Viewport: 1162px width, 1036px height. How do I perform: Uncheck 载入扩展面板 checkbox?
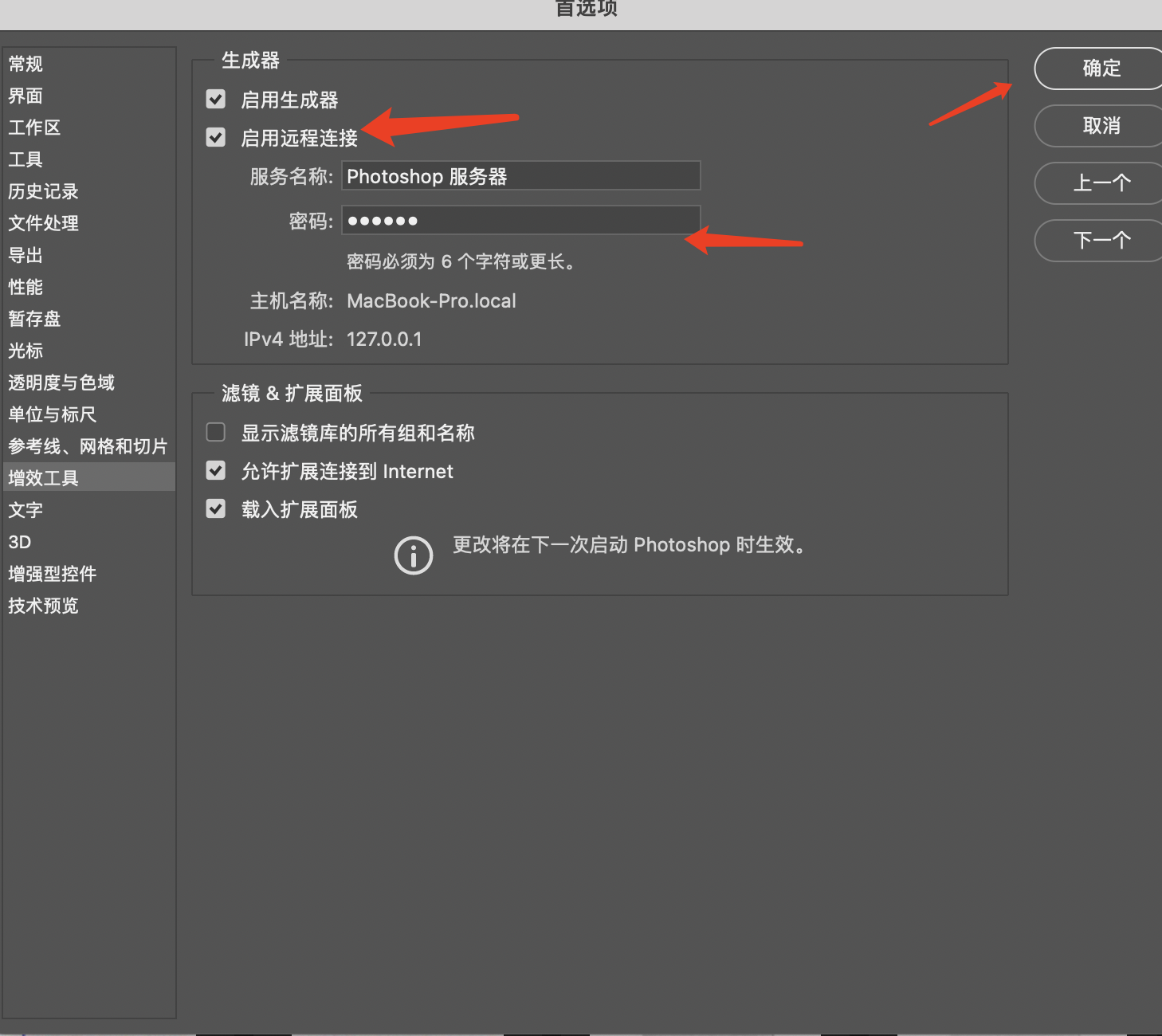coord(216,508)
